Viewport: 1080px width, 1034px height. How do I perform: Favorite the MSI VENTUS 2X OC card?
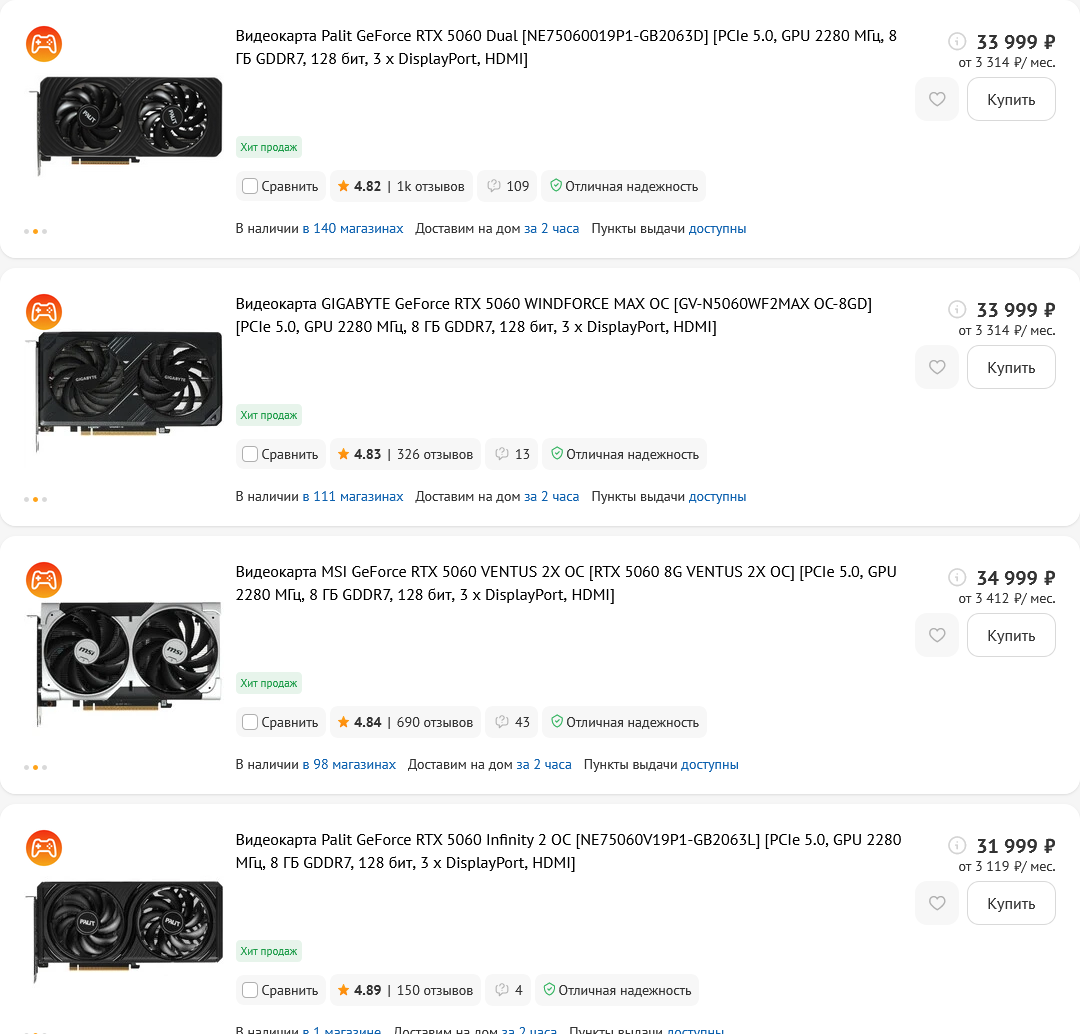(937, 635)
